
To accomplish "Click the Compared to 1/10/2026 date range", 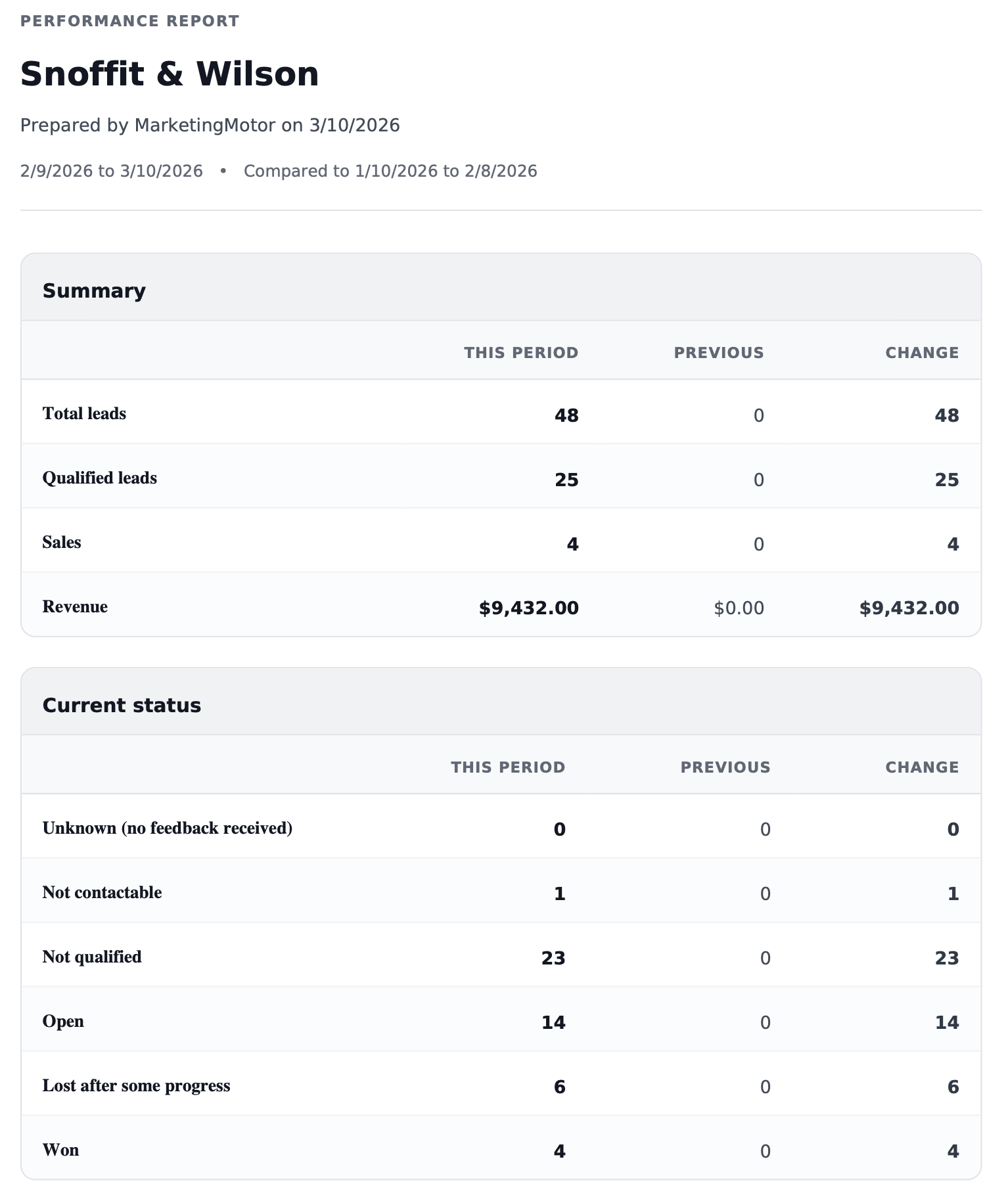I will click(x=390, y=171).
